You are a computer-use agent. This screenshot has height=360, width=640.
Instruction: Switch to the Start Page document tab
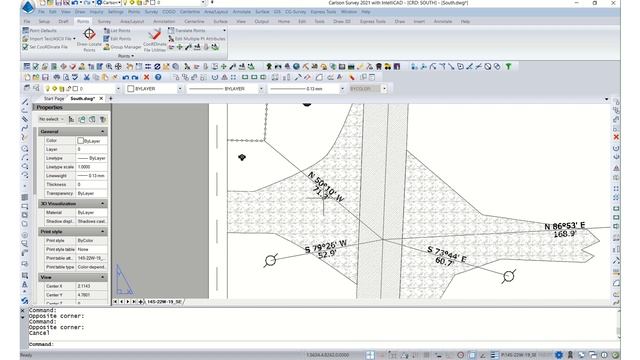54,98
